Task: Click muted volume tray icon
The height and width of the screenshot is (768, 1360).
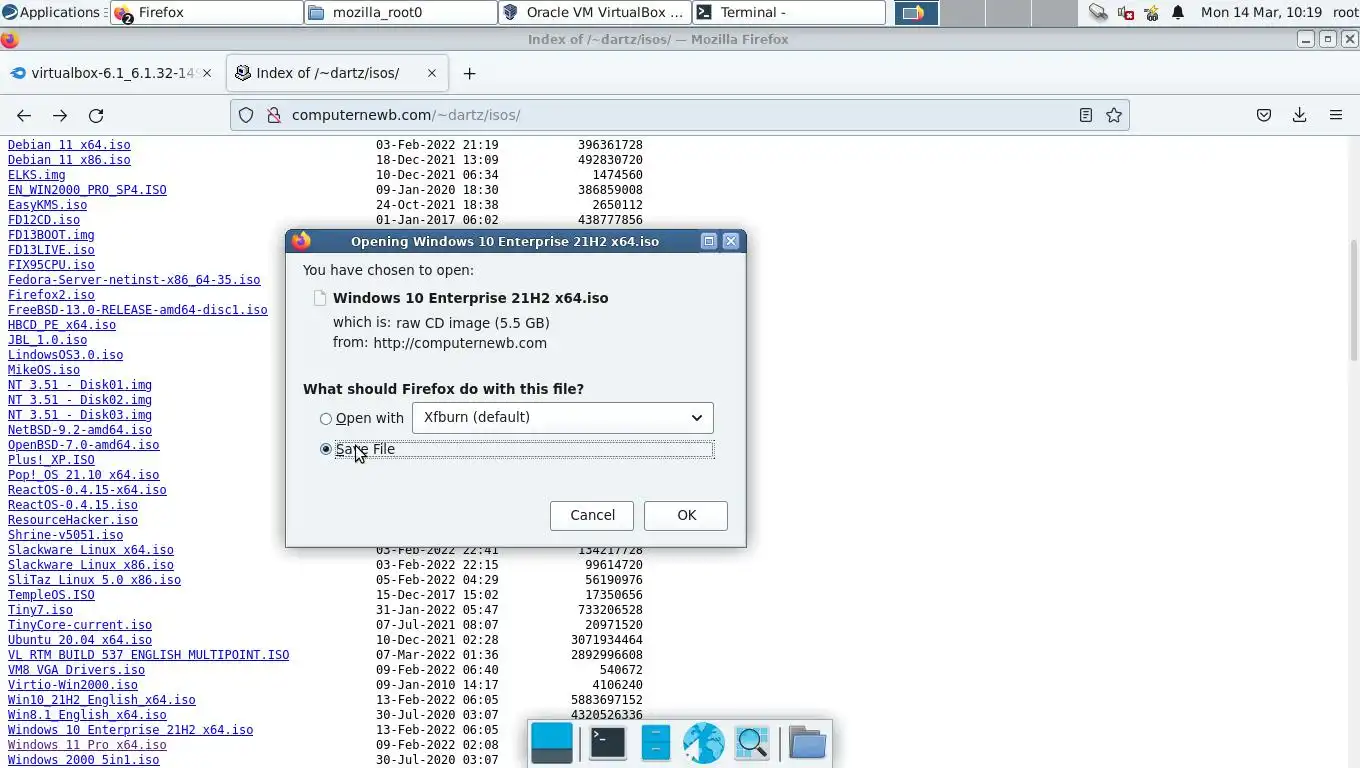Action: point(1125,13)
